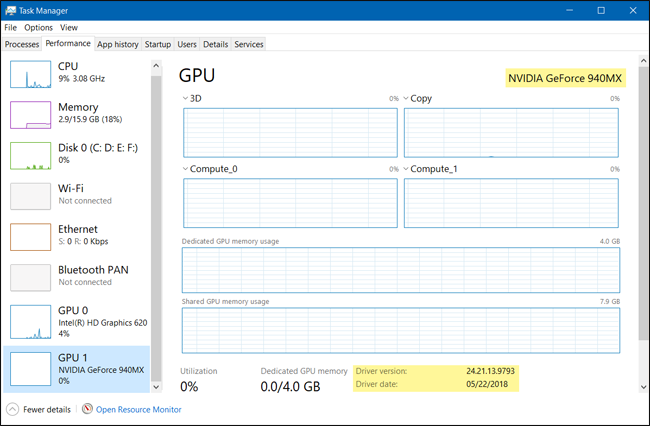Select the Ethernet graph thumbnail

pyautogui.click(x=31, y=237)
